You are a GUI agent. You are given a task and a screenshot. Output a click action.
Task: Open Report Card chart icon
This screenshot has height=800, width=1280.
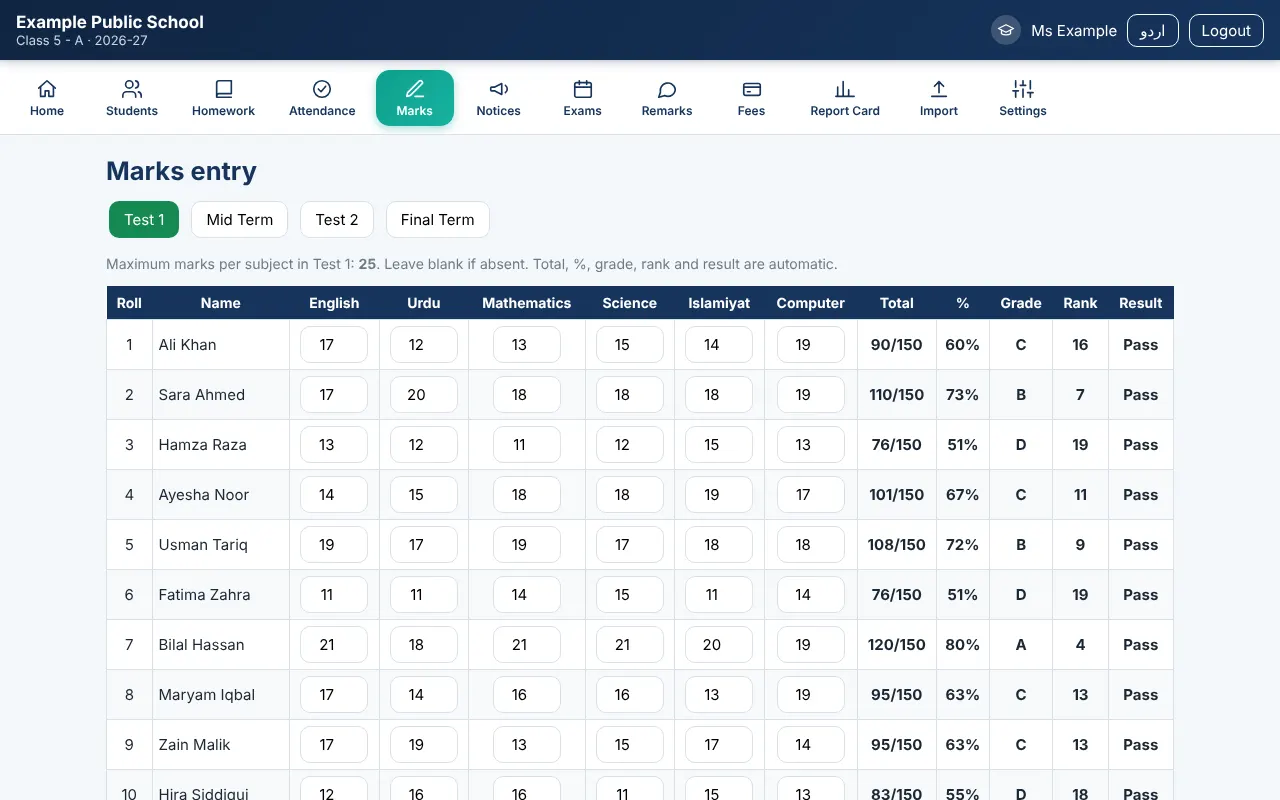click(845, 89)
